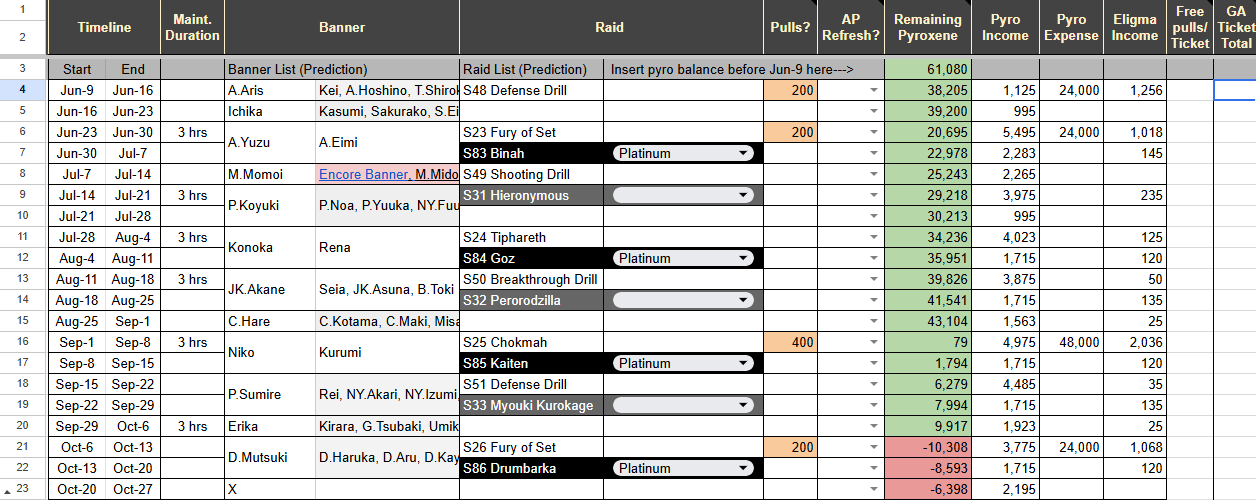Screen dimensions: 1256x500
Task: Open the empty dropdown chip beside S31 Hieronymous
Action: coord(684,195)
